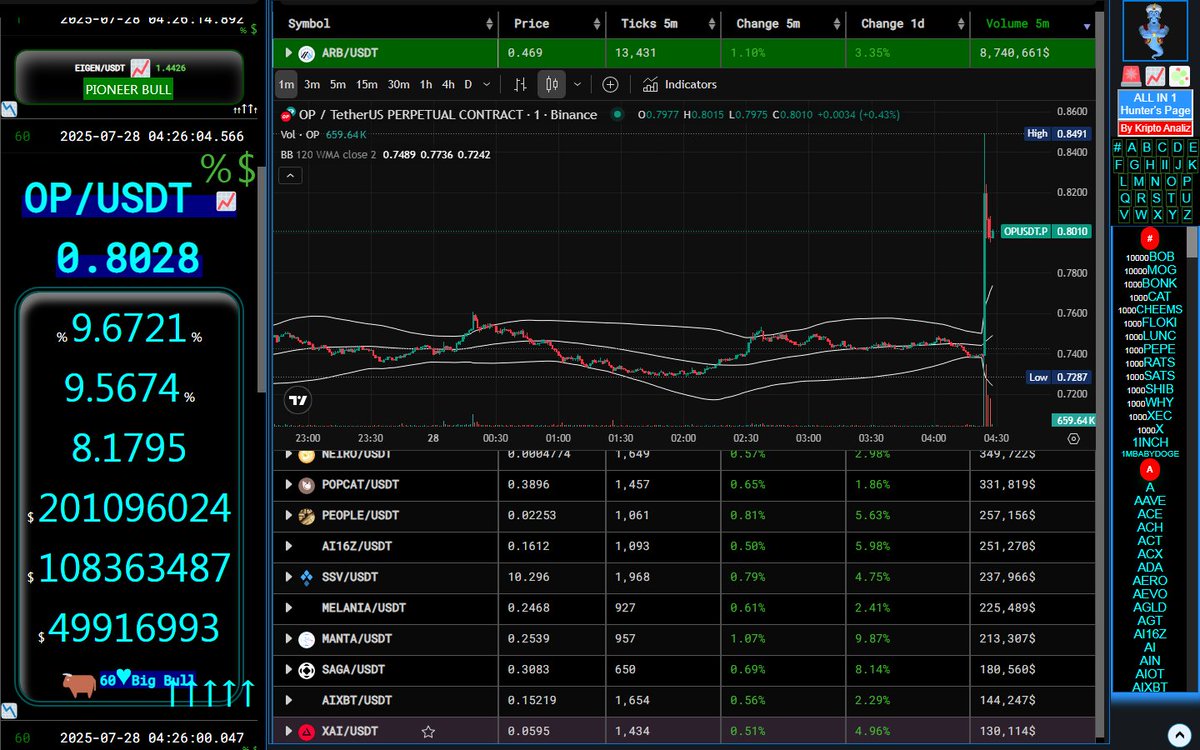Click the By Kripto Analiz banner
Image resolution: width=1200 pixels, height=750 pixels.
pos(1155,129)
